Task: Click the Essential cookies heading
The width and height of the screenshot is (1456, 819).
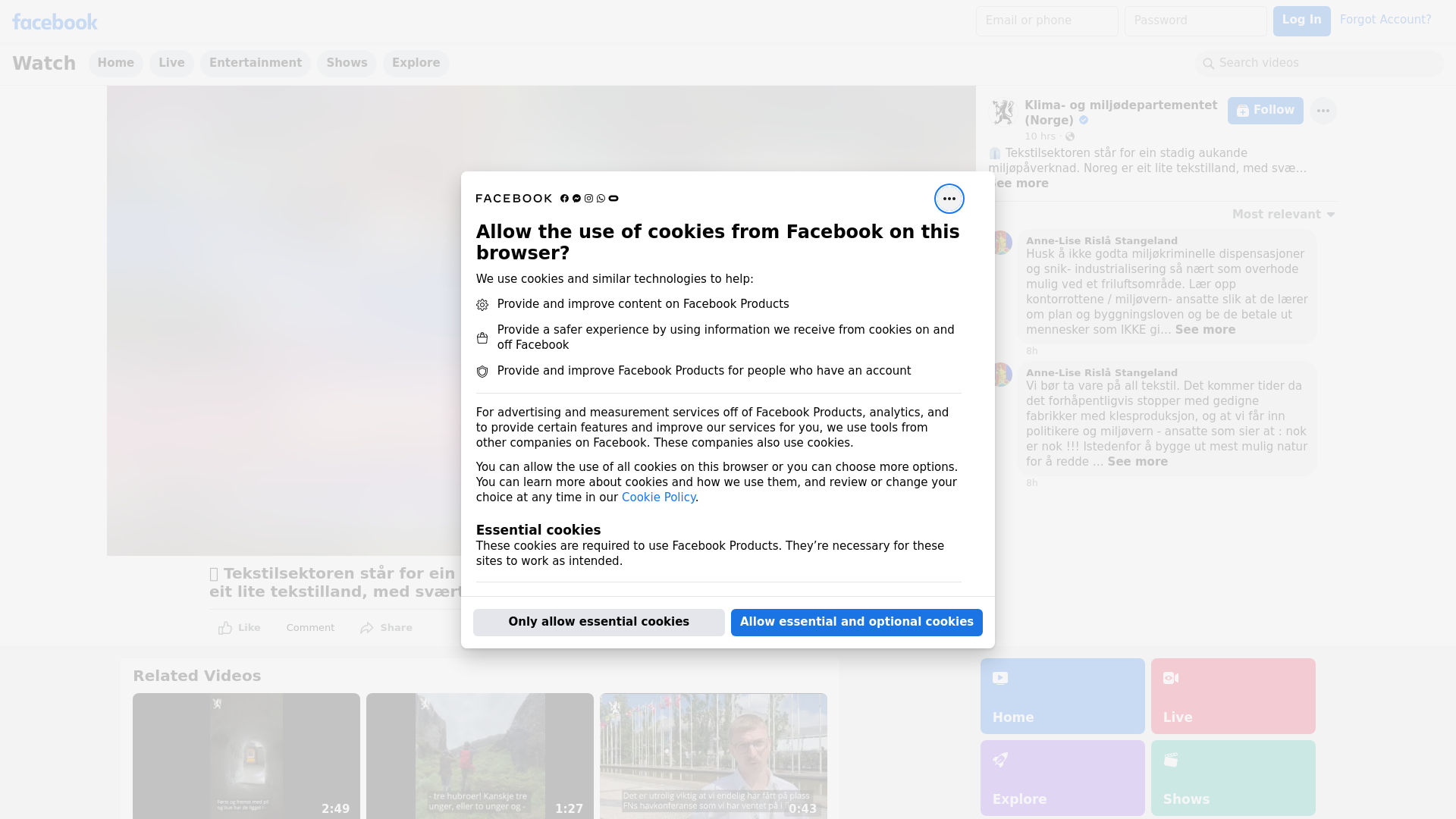Action: coord(538,530)
